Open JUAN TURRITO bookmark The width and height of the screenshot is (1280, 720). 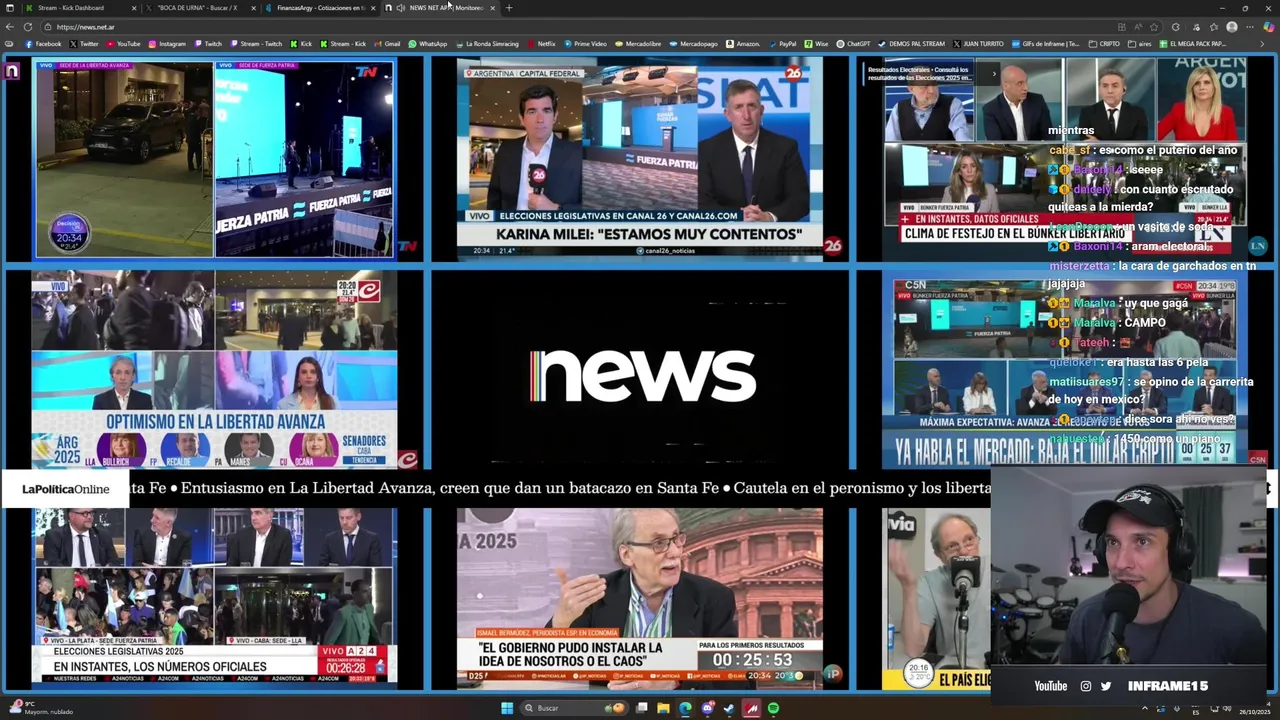point(978,44)
